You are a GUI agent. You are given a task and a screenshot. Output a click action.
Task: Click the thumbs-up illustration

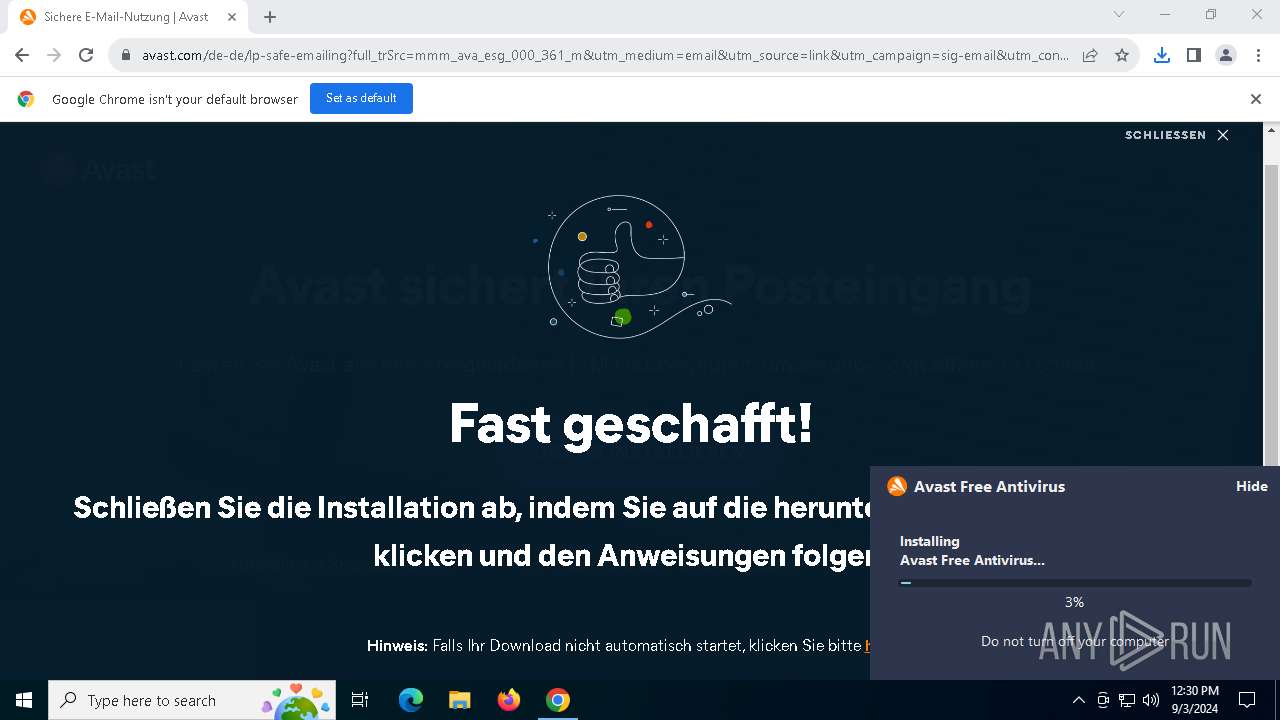[633, 267]
